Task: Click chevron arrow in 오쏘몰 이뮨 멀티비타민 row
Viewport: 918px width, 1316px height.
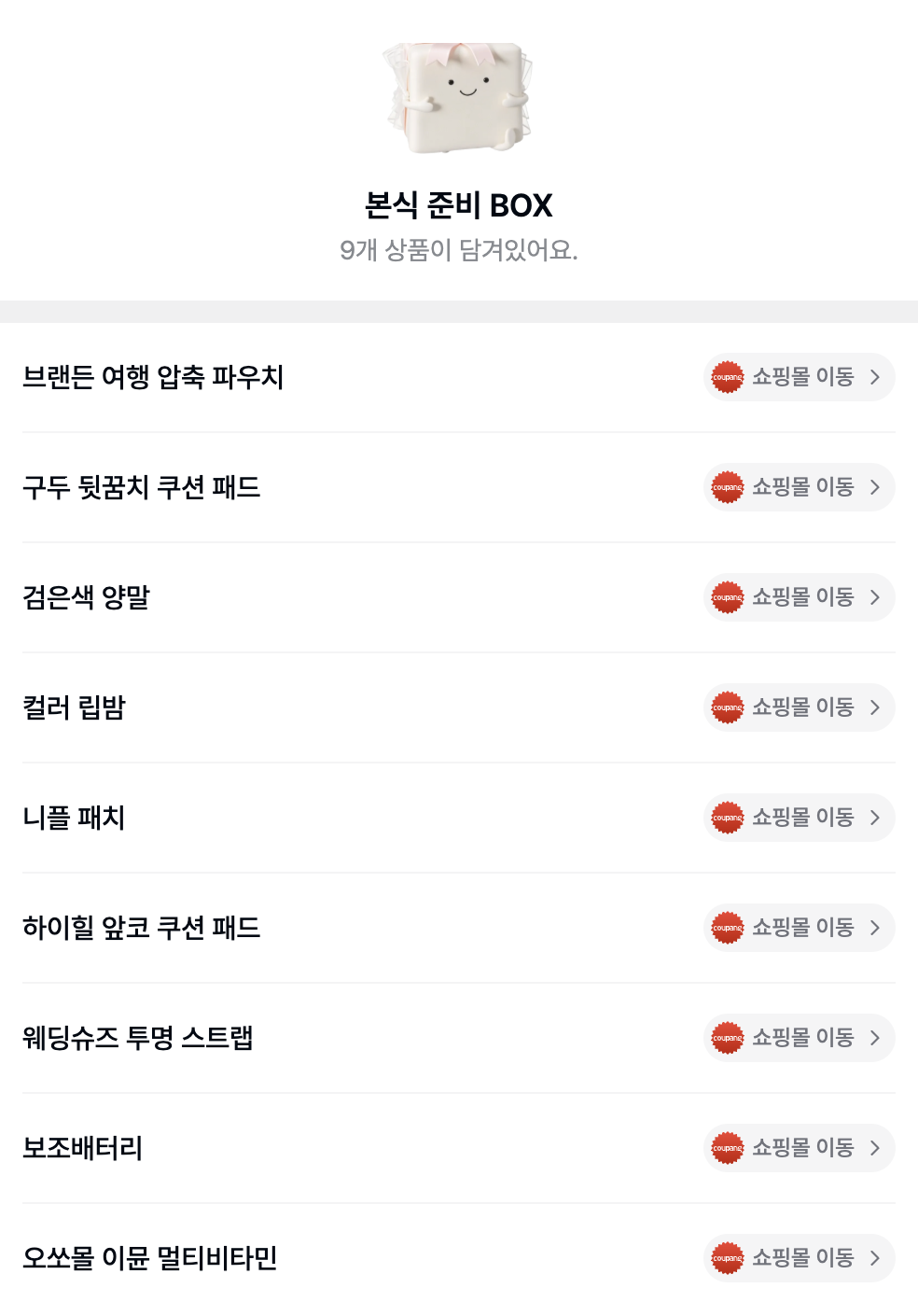Action: [x=875, y=1258]
